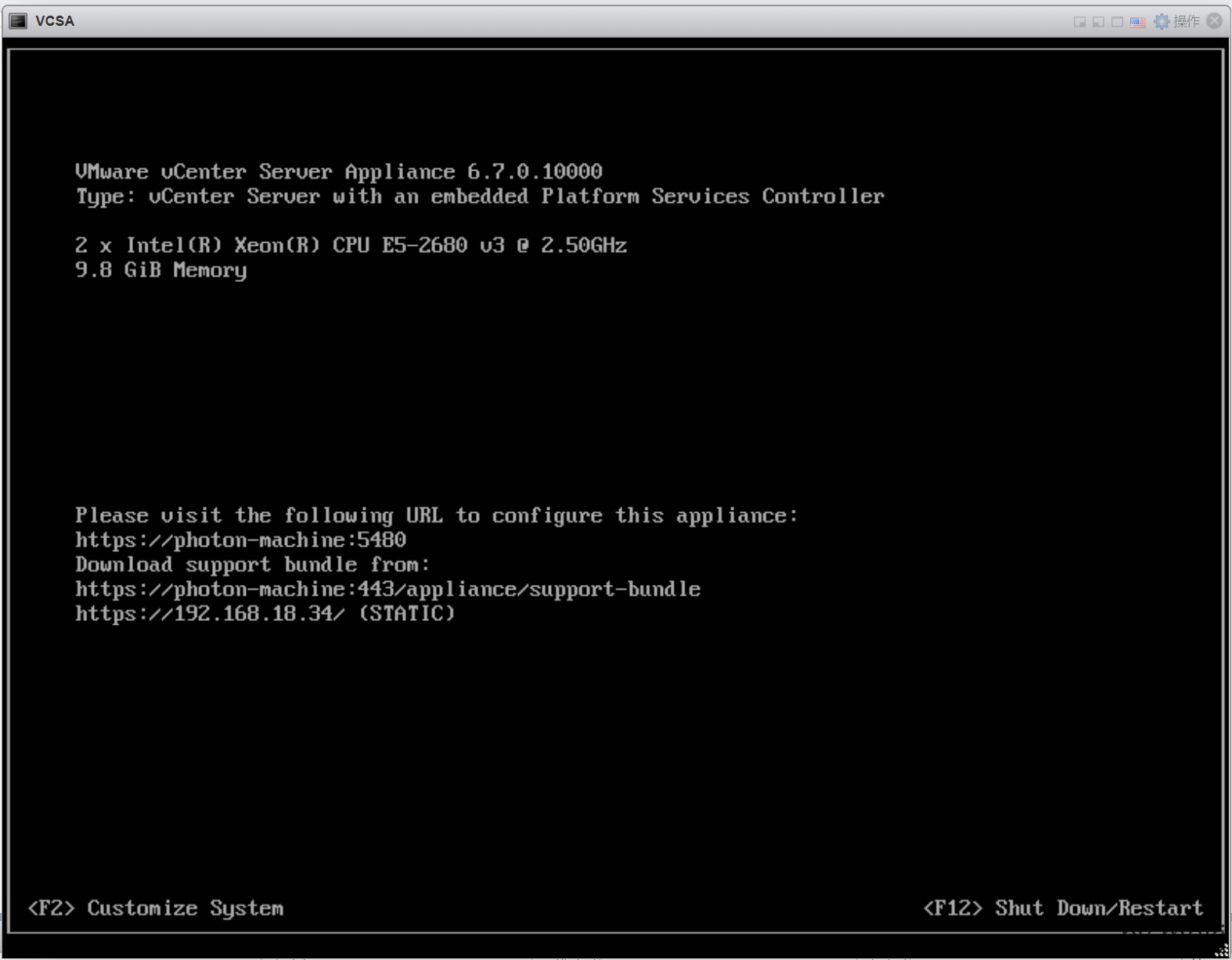
Task: Click the https://192.168.18.34/ static address
Action: 209,614
